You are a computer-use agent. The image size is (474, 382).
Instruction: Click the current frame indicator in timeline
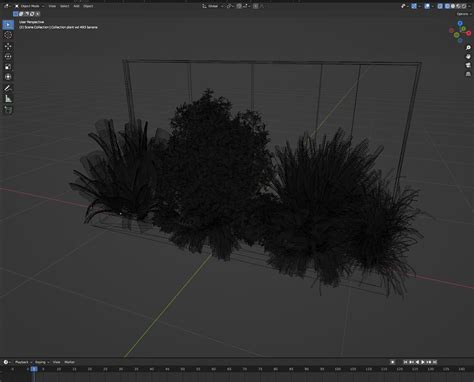(x=34, y=369)
